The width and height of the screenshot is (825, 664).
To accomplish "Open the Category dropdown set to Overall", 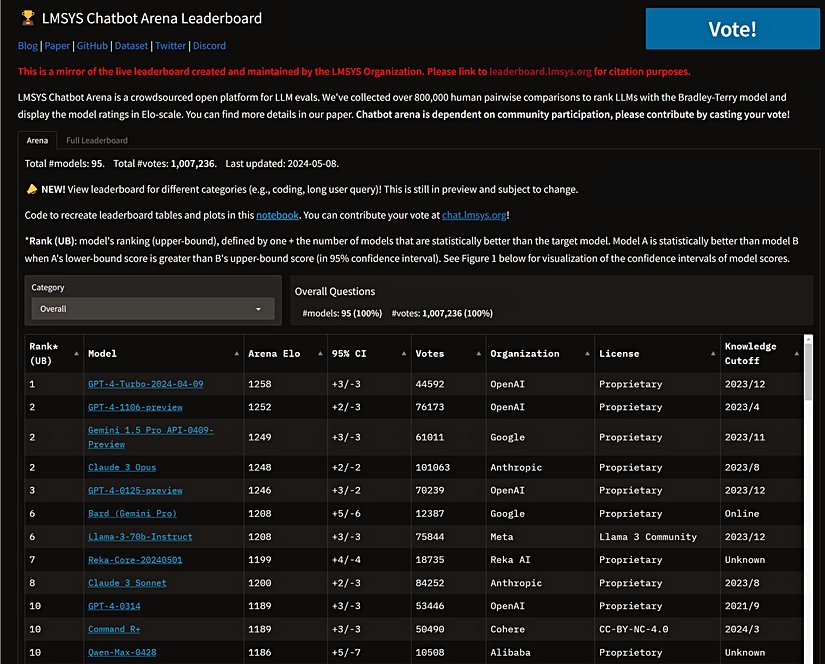I will 151,309.
